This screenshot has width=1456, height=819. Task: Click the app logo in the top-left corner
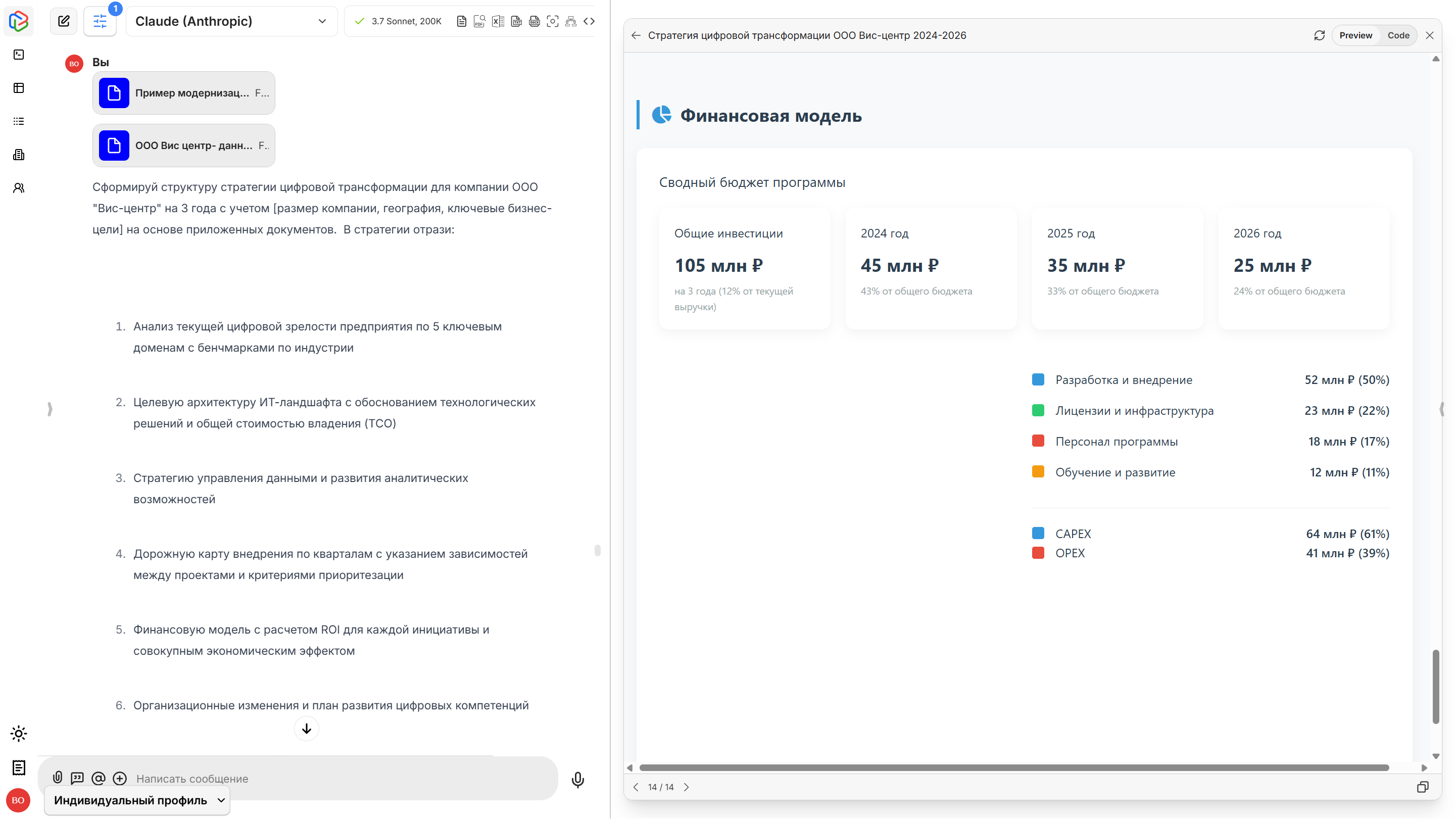19,21
